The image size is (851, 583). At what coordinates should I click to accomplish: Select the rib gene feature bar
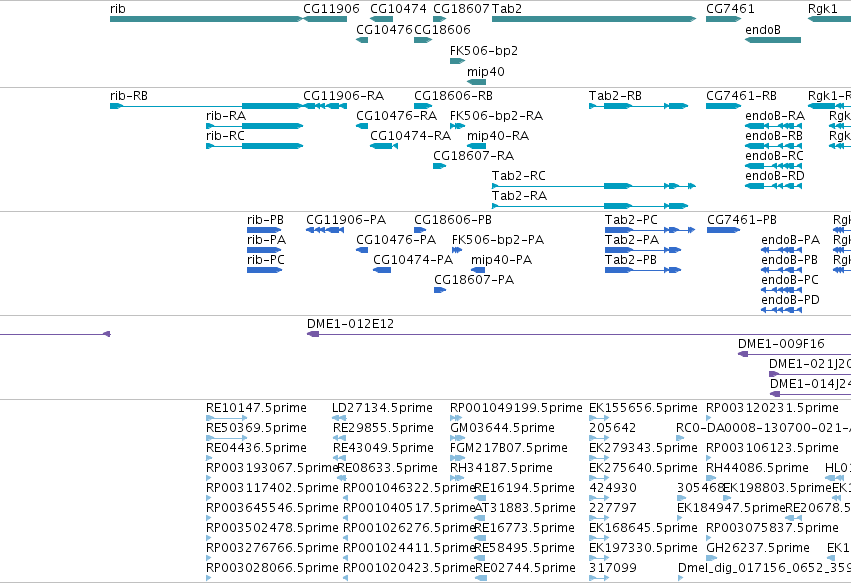click(206, 19)
